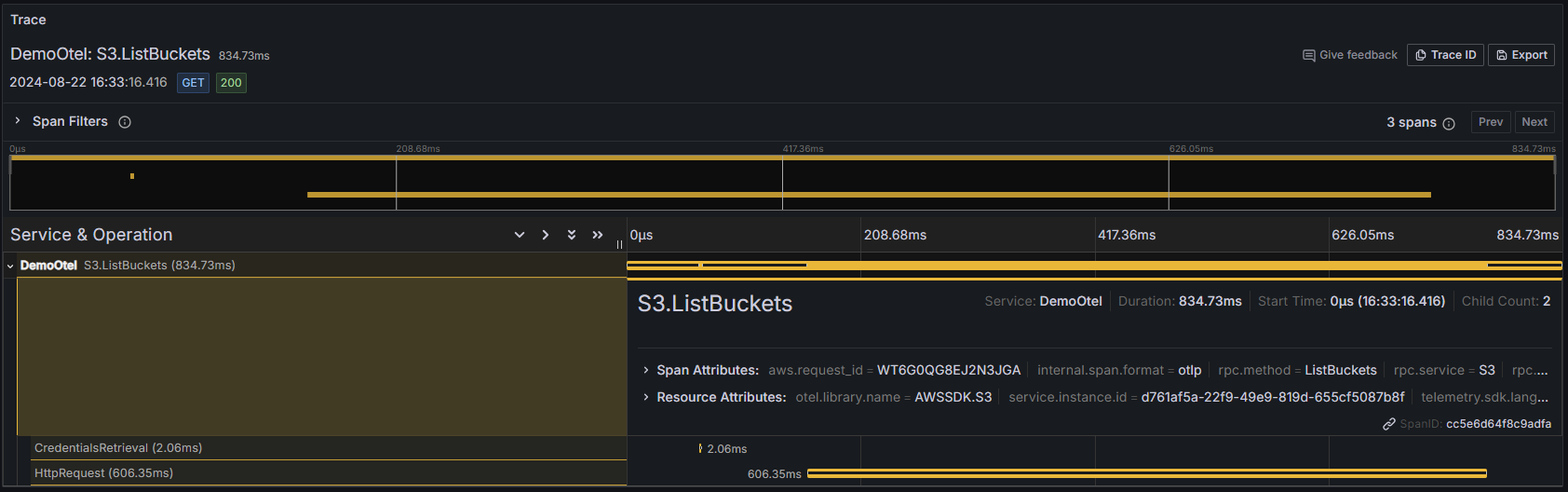Click the trace title DemoOtel: S3.ListBuckets
The height and width of the screenshot is (492, 1568).
point(110,54)
